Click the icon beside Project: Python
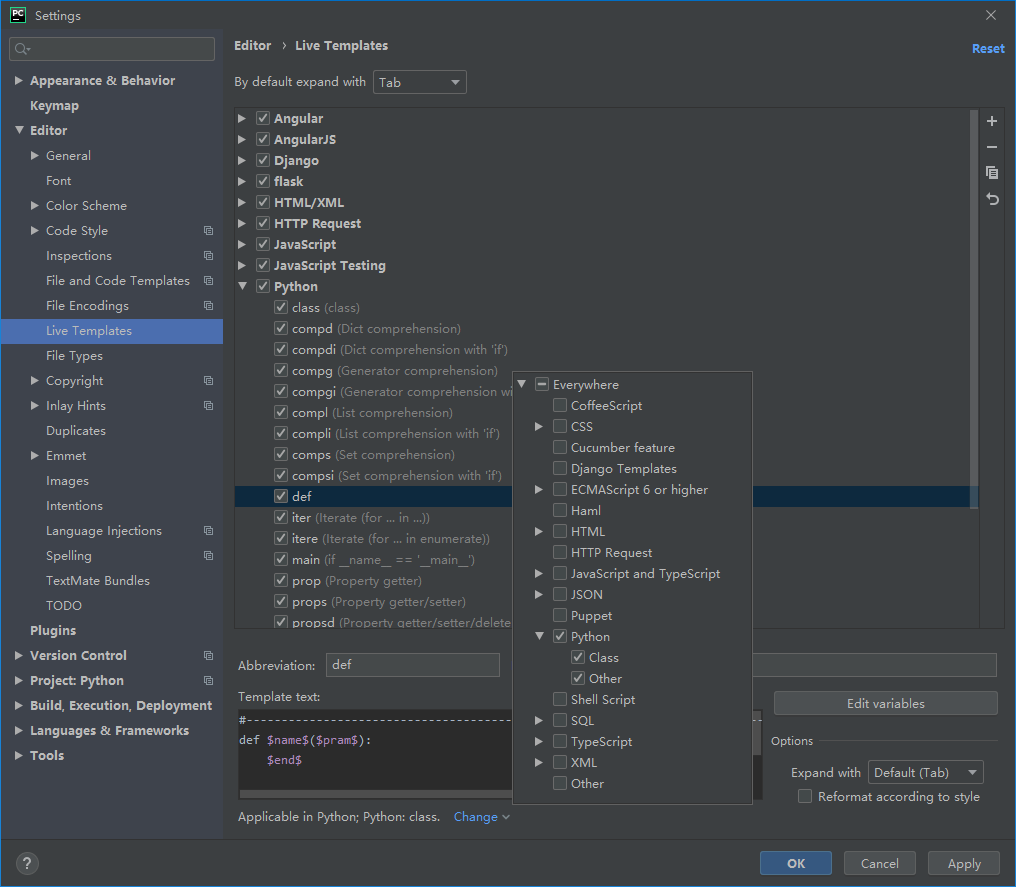Screen dimensions: 1016x887 click(x=208, y=681)
